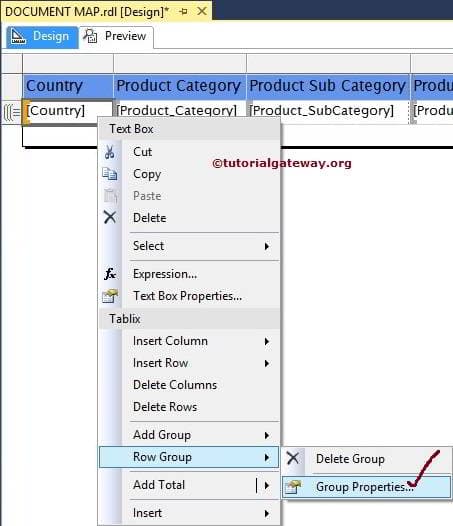Open the Insert entry at menu bottom

tap(189, 513)
